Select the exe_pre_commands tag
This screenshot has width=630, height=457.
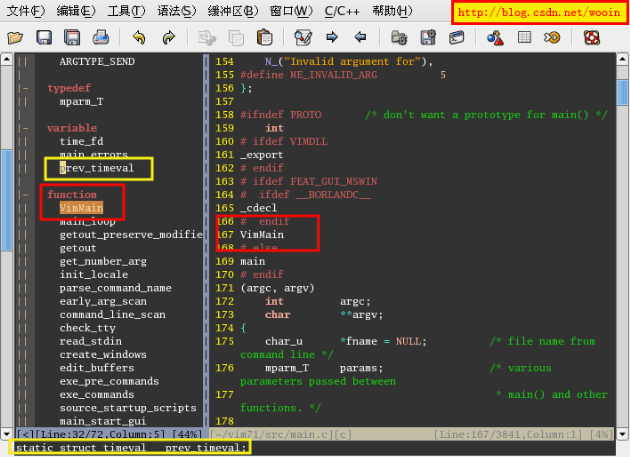coord(109,381)
